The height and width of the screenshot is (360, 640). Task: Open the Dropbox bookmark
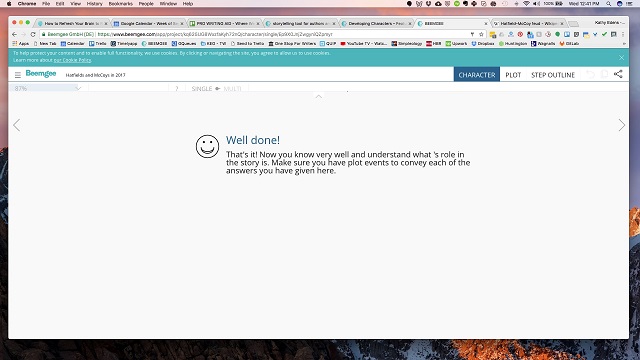pyautogui.click(x=483, y=43)
